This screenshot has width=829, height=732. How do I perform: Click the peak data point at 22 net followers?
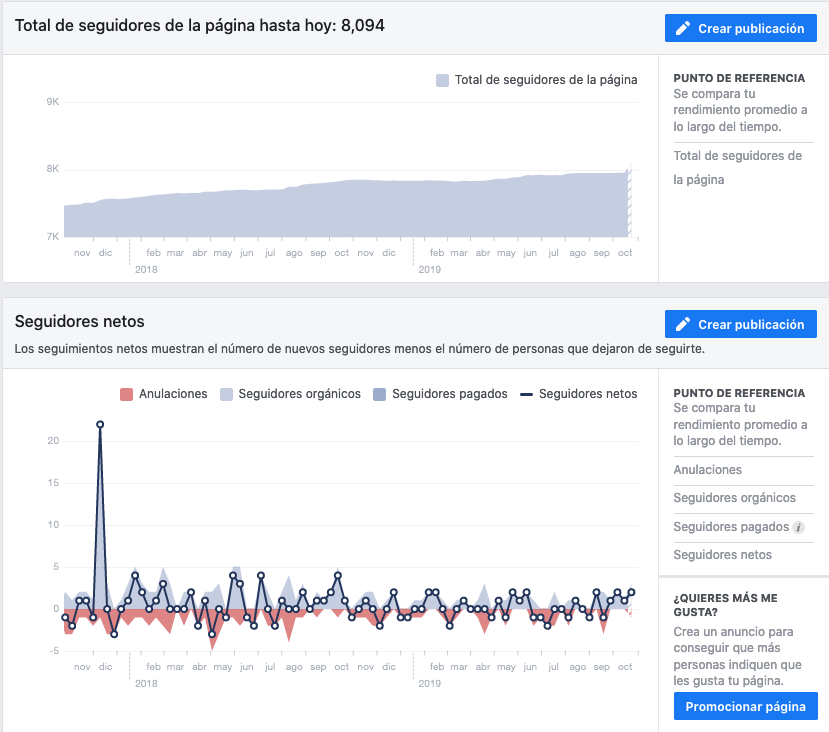point(100,424)
